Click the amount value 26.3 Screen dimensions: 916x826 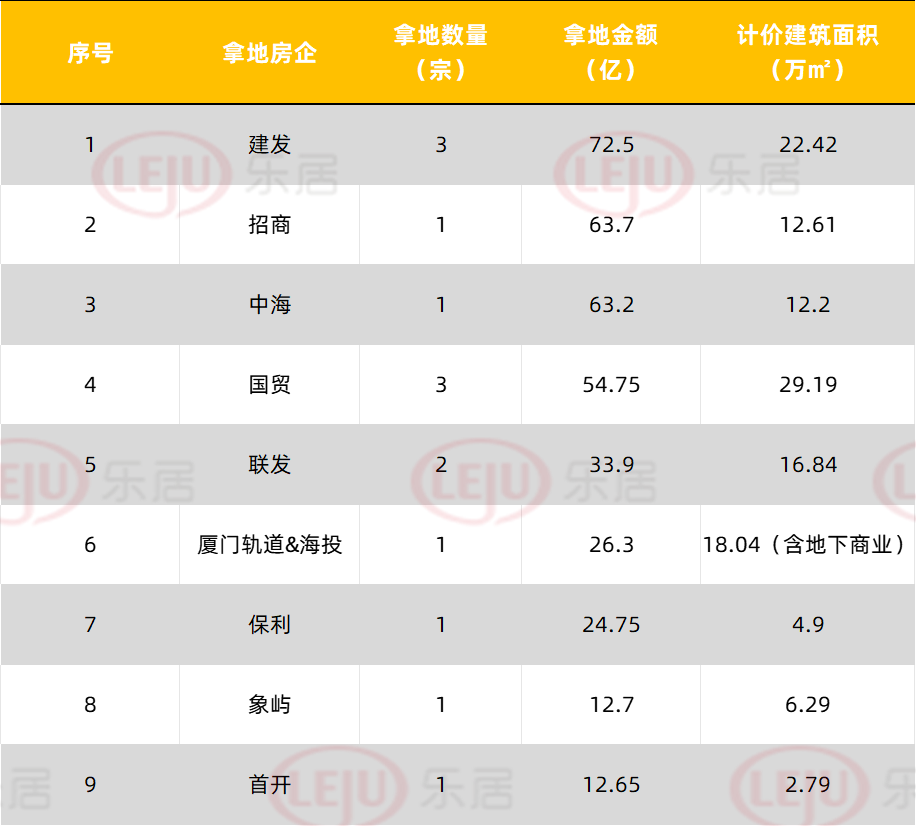pos(611,544)
